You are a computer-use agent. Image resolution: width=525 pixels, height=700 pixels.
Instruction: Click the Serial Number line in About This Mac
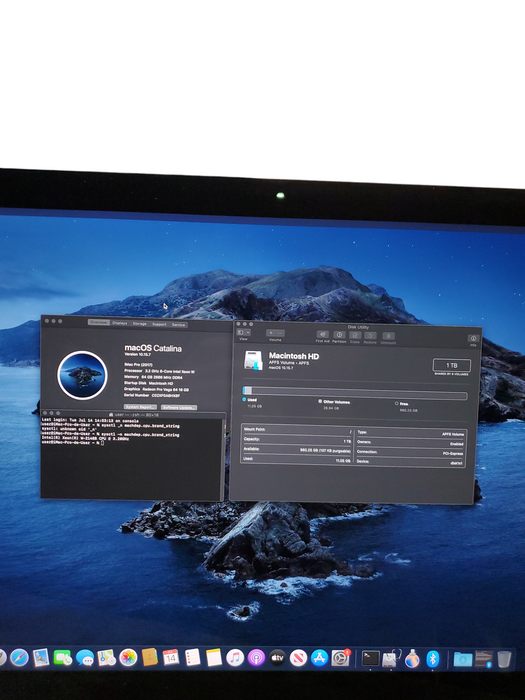(x=152, y=396)
